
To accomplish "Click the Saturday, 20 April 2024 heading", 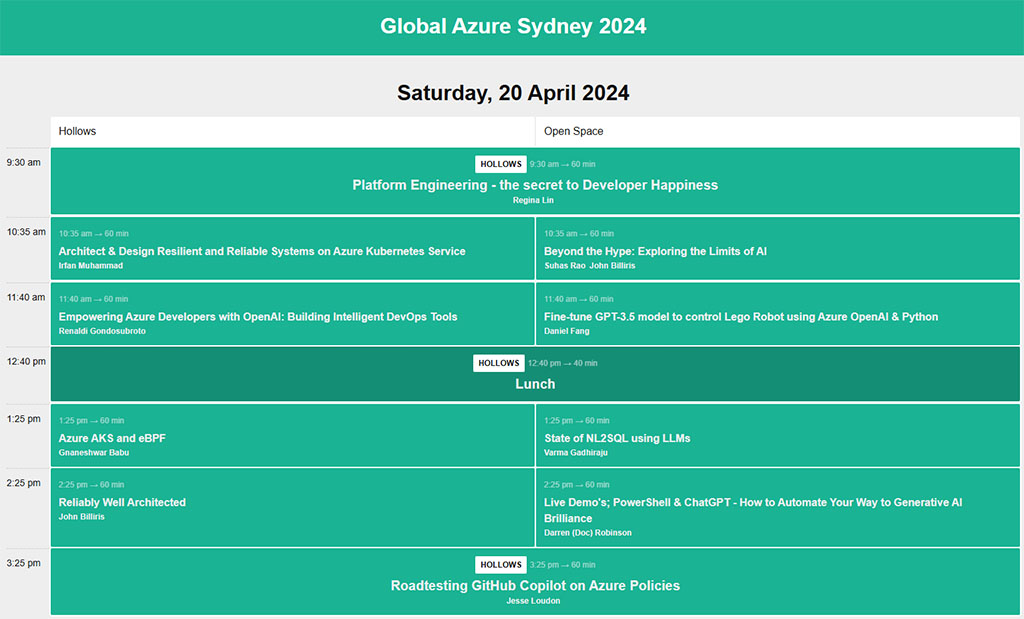I will tap(513, 93).
